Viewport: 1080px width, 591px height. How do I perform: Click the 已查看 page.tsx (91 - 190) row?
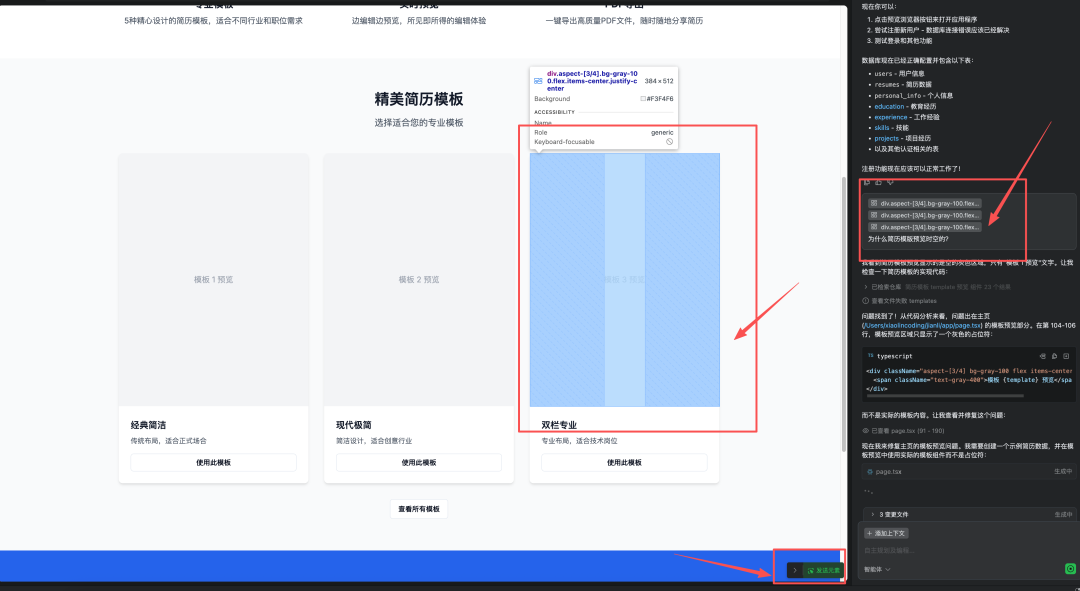(x=904, y=431)
